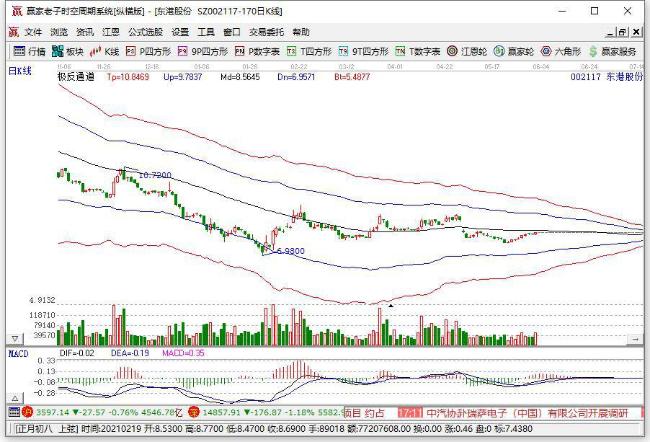Open the 六角形 hexagon tool

(x=561, y=51)
